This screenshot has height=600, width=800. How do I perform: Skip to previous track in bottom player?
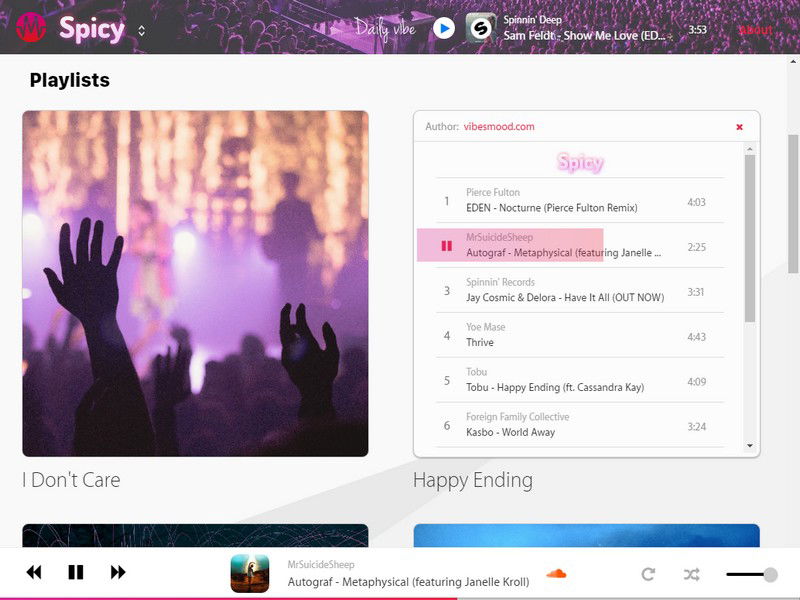34,572
